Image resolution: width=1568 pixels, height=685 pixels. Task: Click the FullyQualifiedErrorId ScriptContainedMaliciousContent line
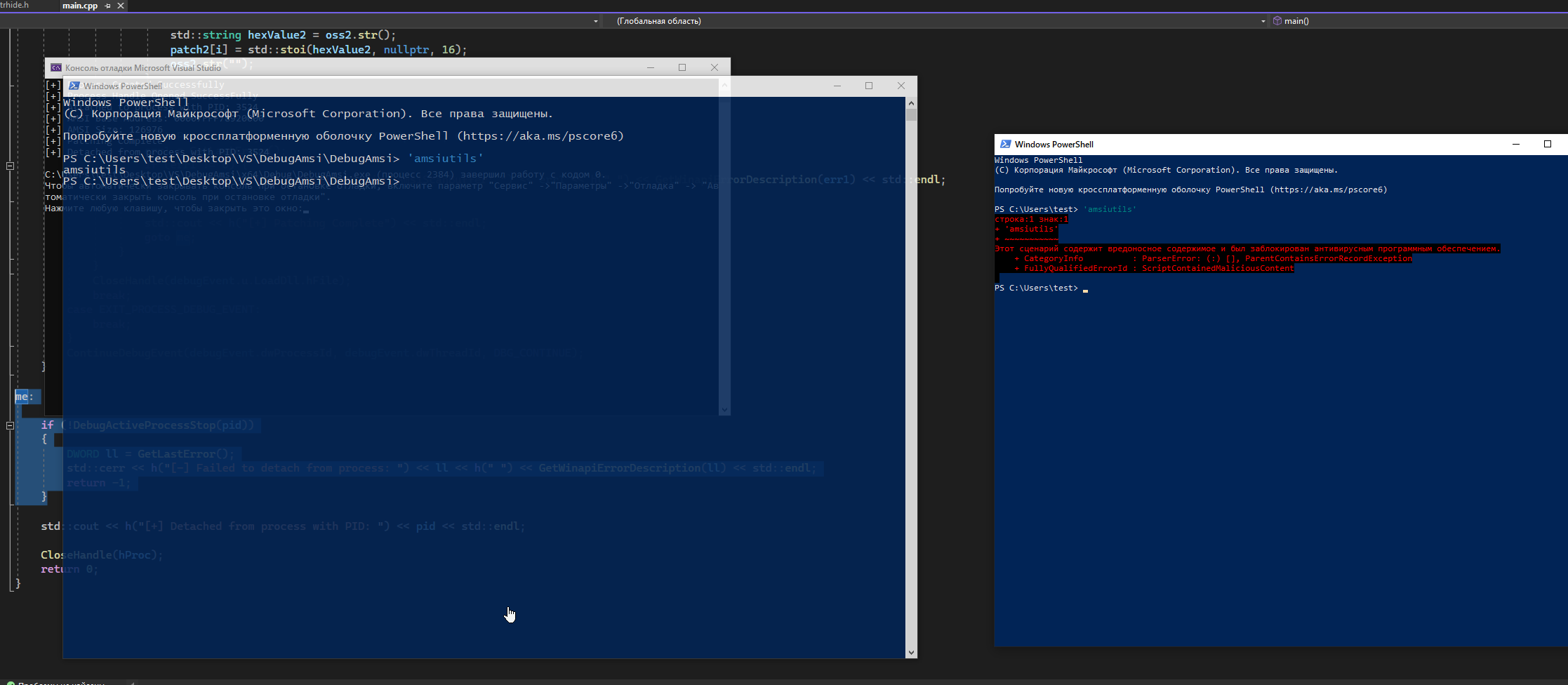point(1154,268)
